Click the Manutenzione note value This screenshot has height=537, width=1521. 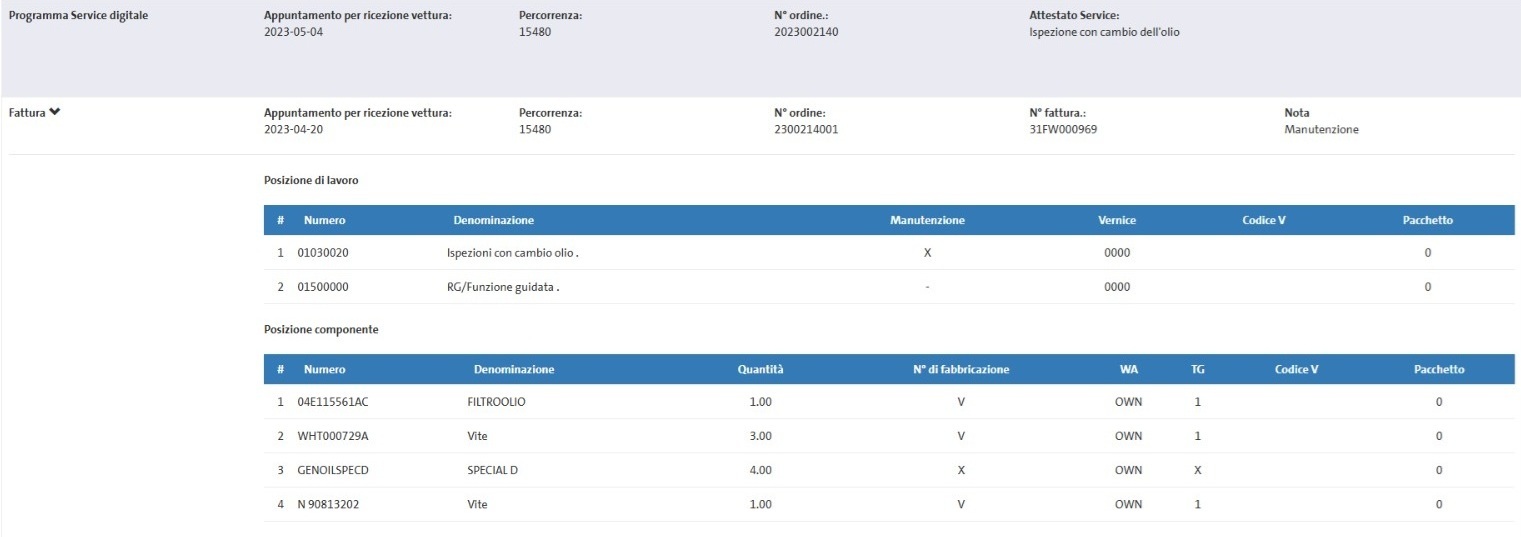coord(1321,129)
